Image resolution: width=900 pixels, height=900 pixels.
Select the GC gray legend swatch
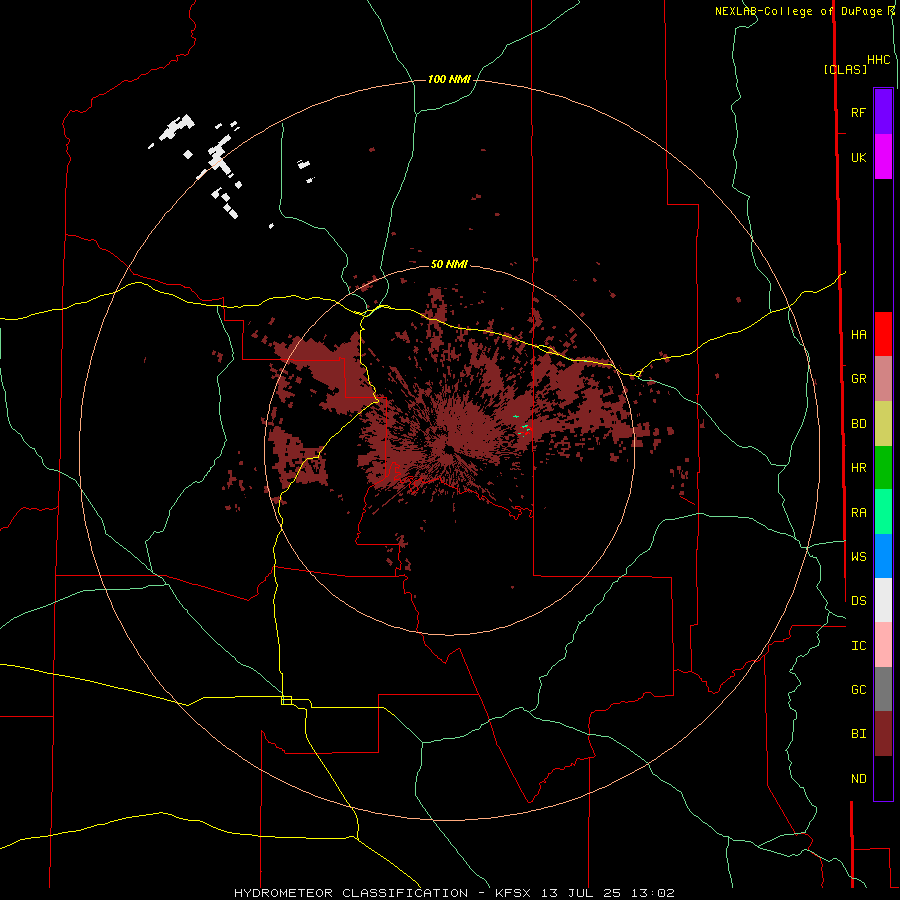click(883, 689)
